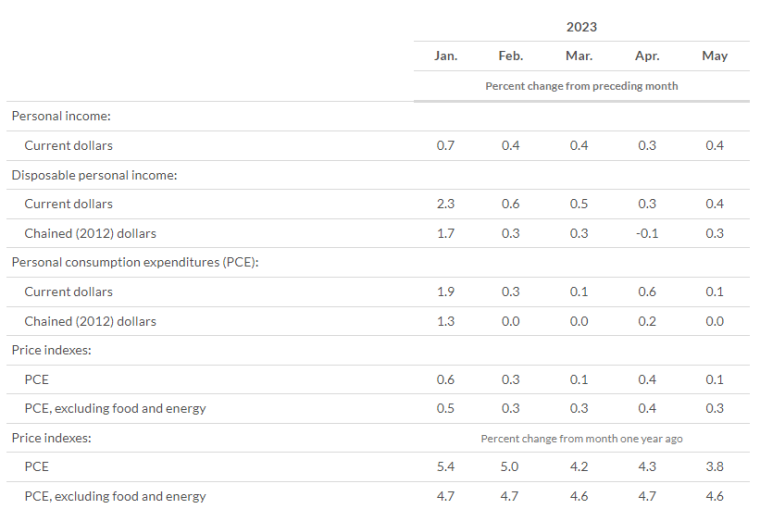Click the May year-over-year PCE value 3.8

tap(714, 466)
